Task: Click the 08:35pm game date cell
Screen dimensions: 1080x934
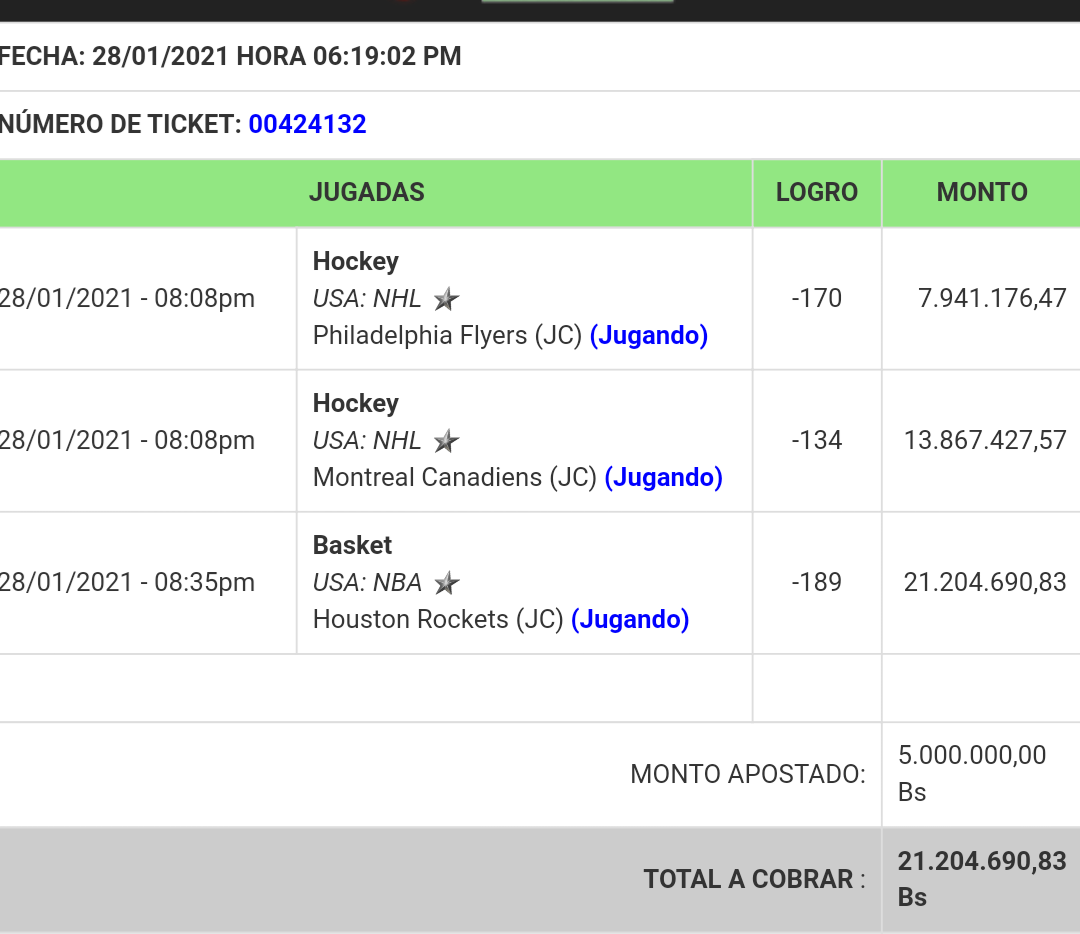Action: pyautogui.click(x=127, y=582)
